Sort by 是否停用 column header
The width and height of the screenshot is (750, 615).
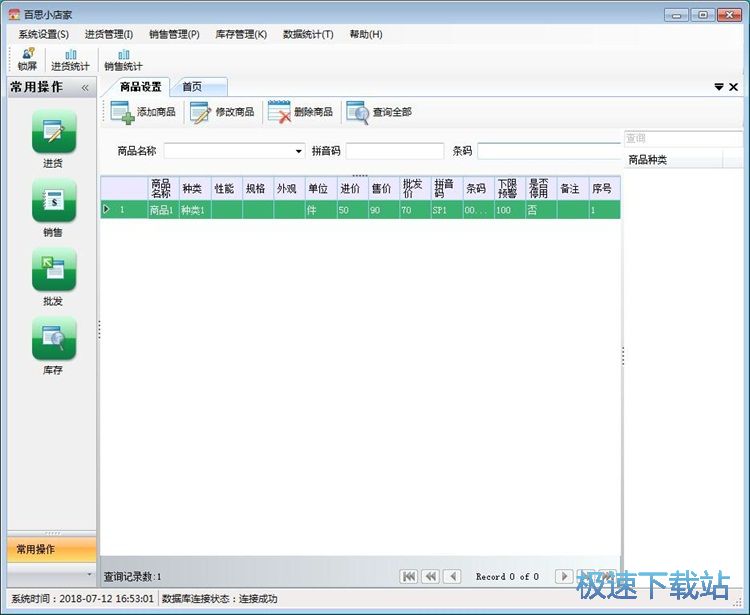tap(541, 188)
